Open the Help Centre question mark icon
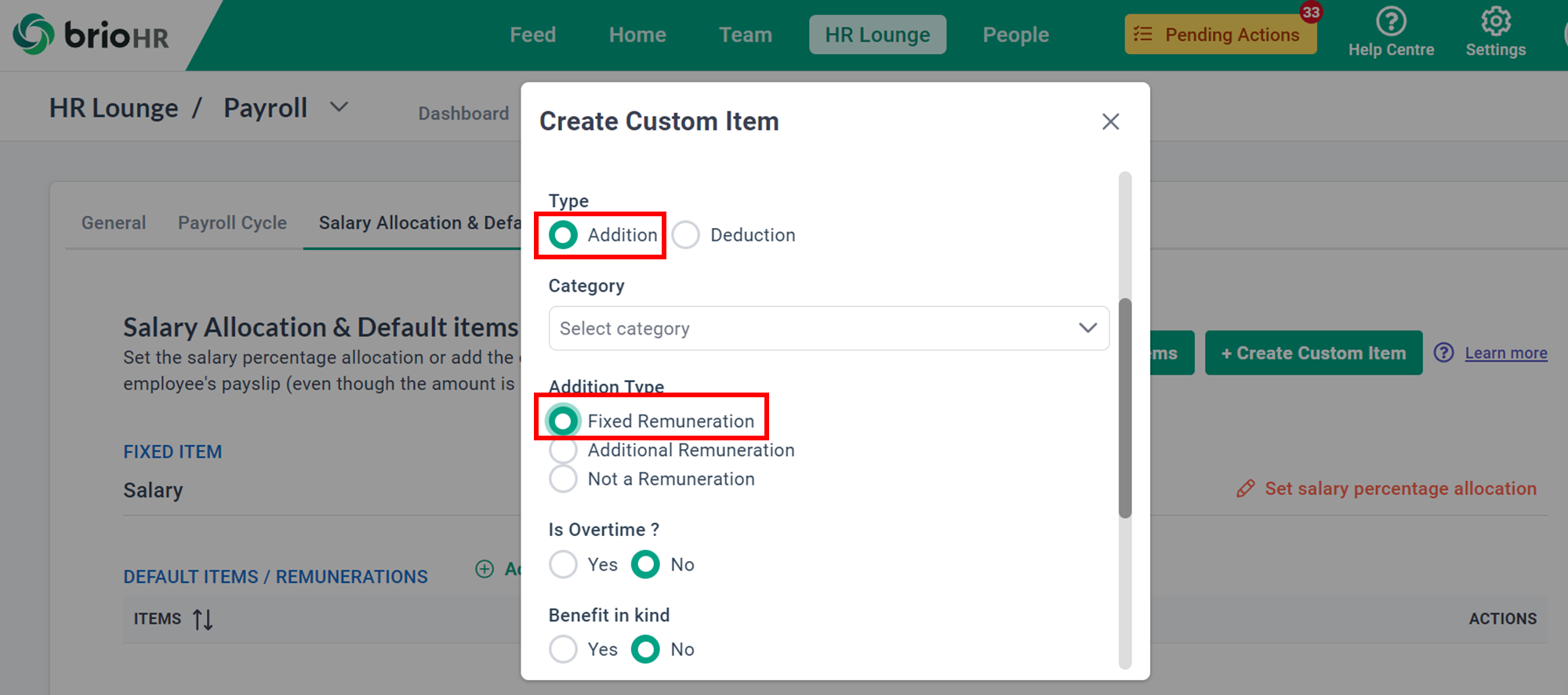Viewport: 1568px width, 695px height. (x=1391, y=22)
